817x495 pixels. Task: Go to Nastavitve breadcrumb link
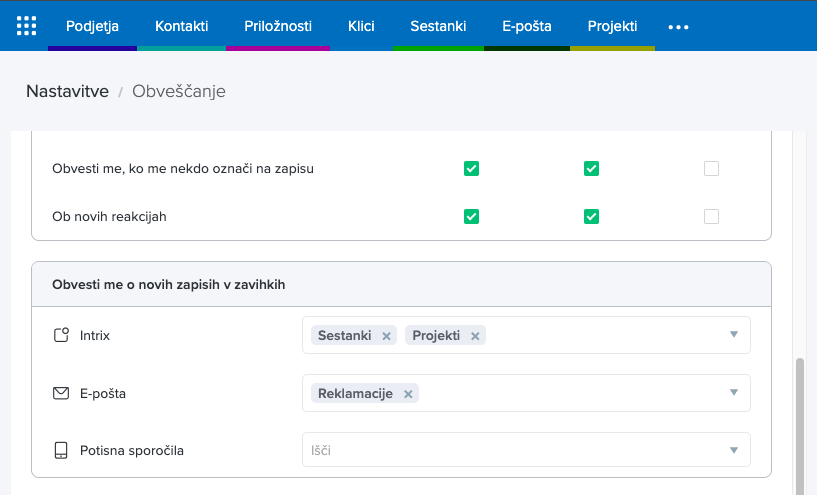(x=67, y=91)
